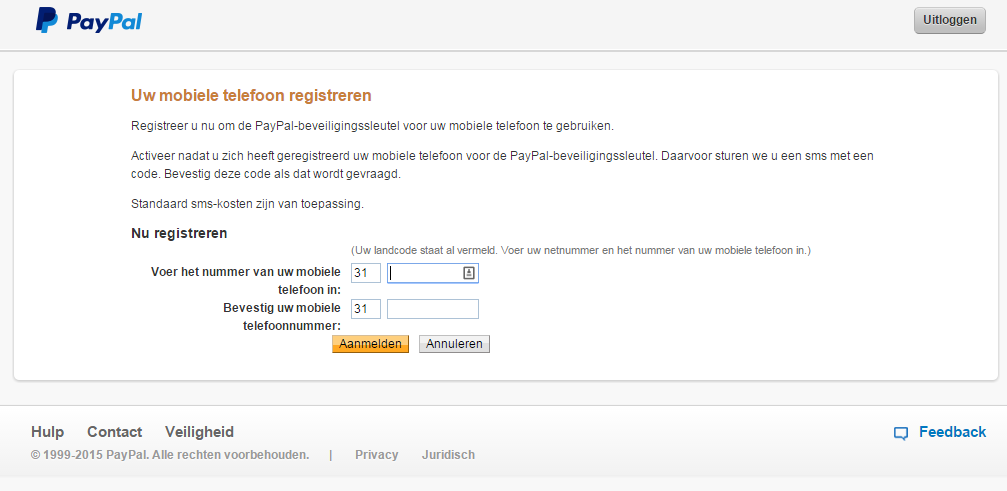Focus the confirm mobile number input field
Viewport: 1007px width, 491px height.
pyautogui.click(x=433, y=309)
